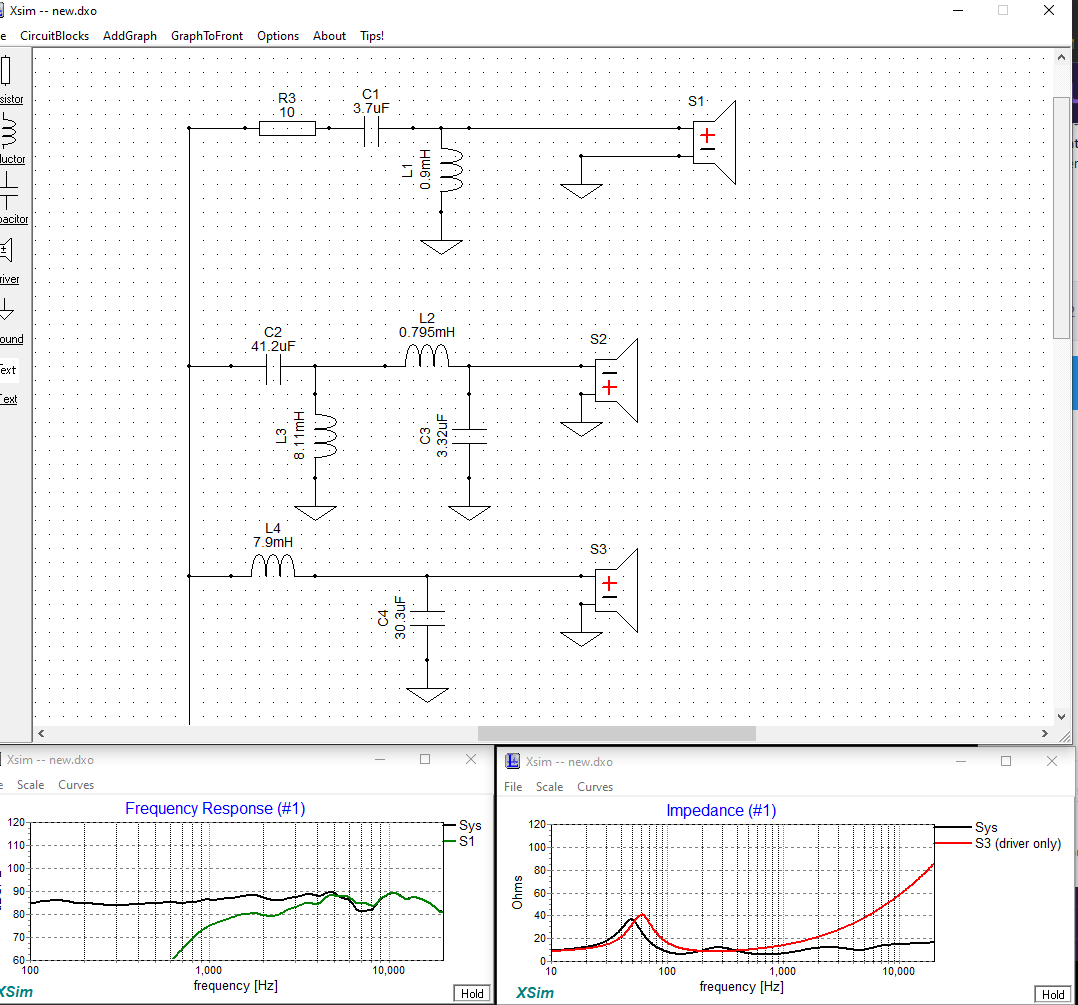
Task: Click the schematic scroll down arrow
Action: click(1062, 716)
